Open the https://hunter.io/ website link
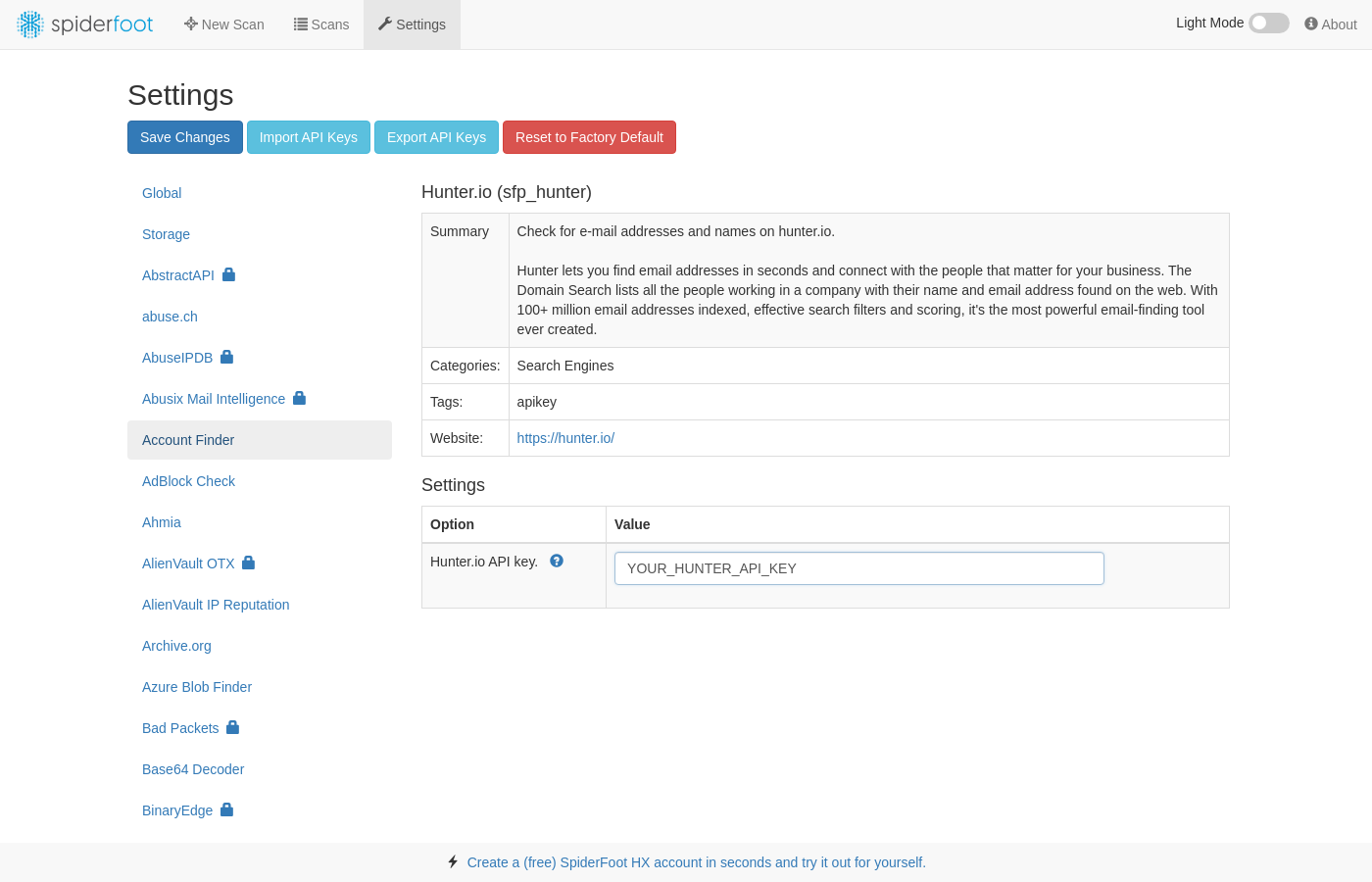 pos(565,438)
